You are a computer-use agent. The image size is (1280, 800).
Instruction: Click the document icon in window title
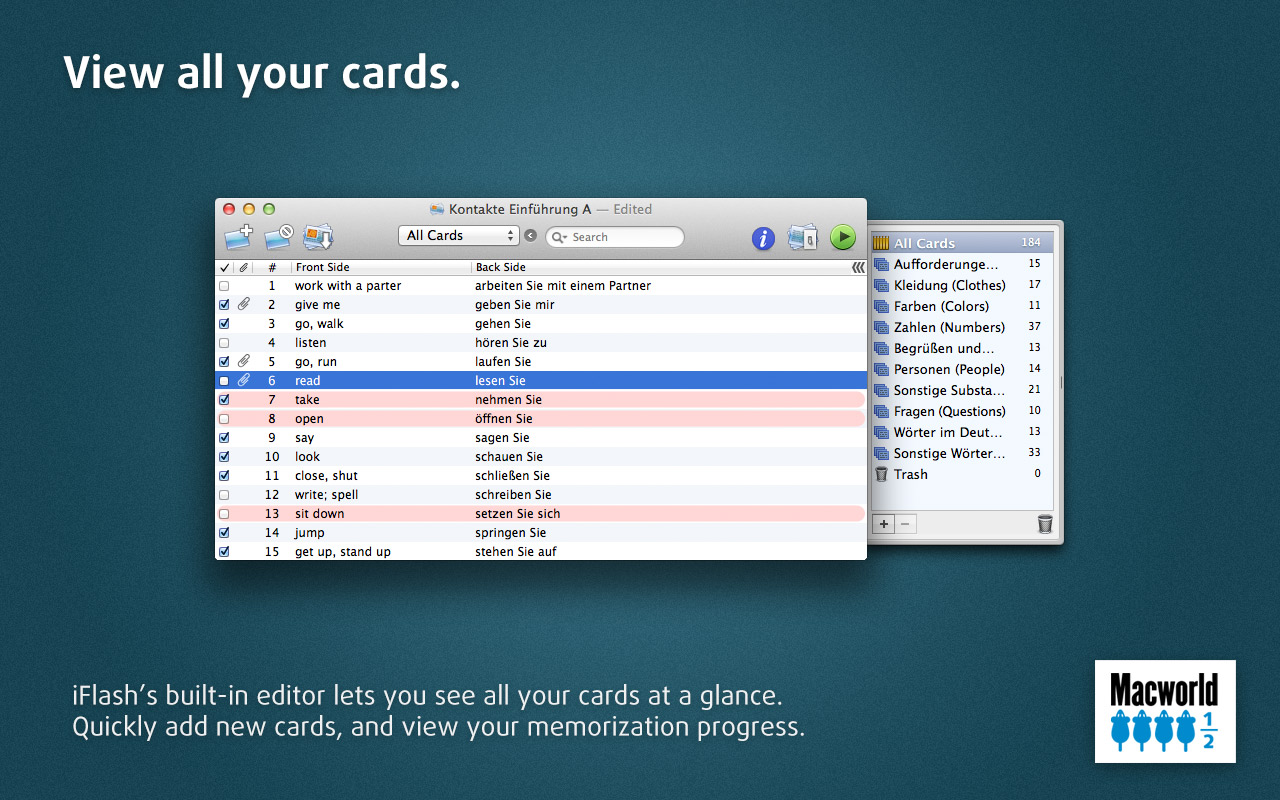(437, 209)
